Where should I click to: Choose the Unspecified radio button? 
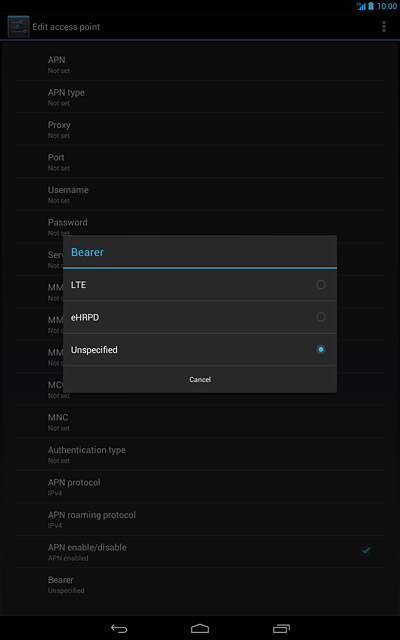tap(321, 349)
